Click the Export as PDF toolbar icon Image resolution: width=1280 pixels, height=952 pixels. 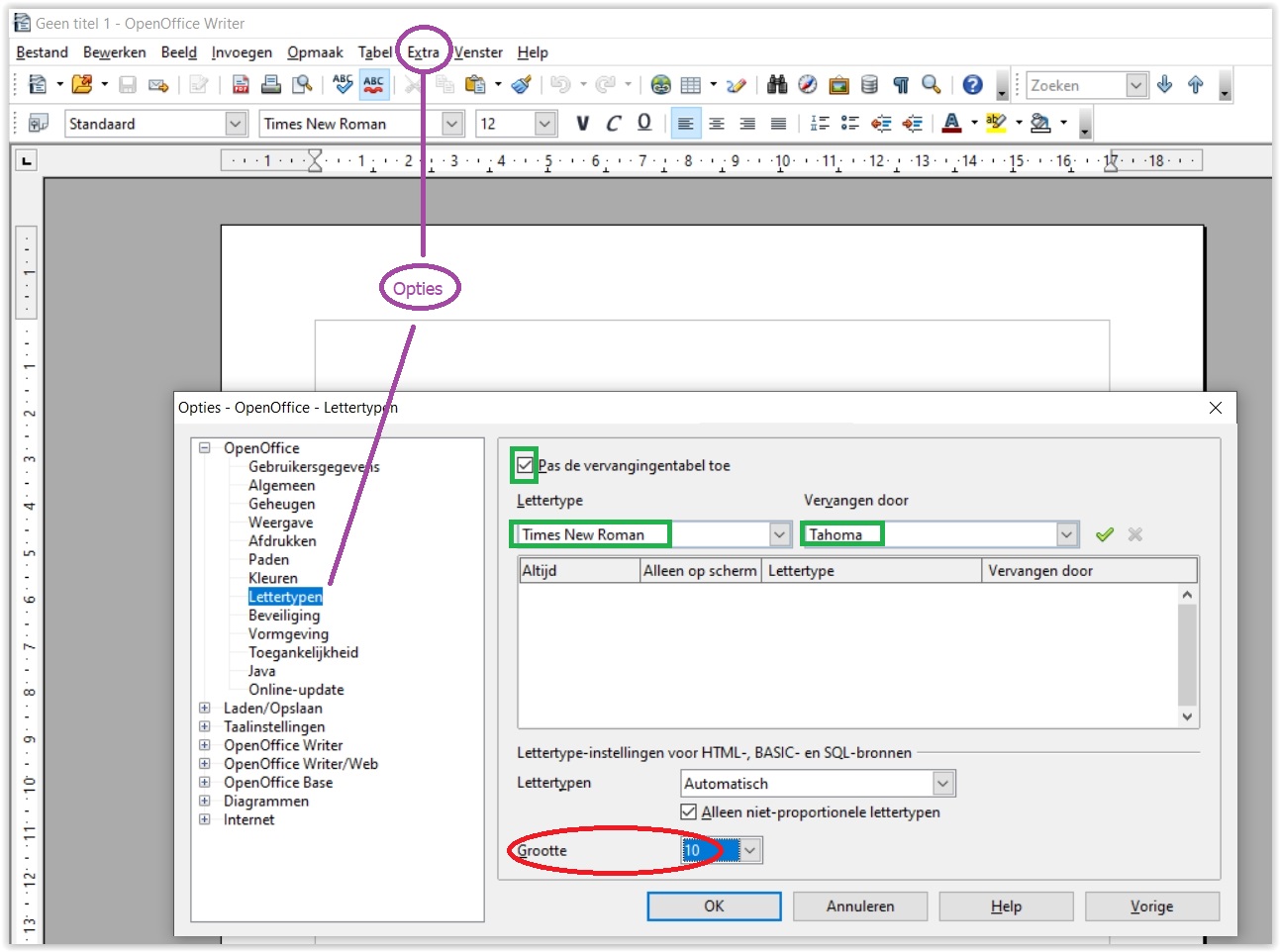pos(241,85)
